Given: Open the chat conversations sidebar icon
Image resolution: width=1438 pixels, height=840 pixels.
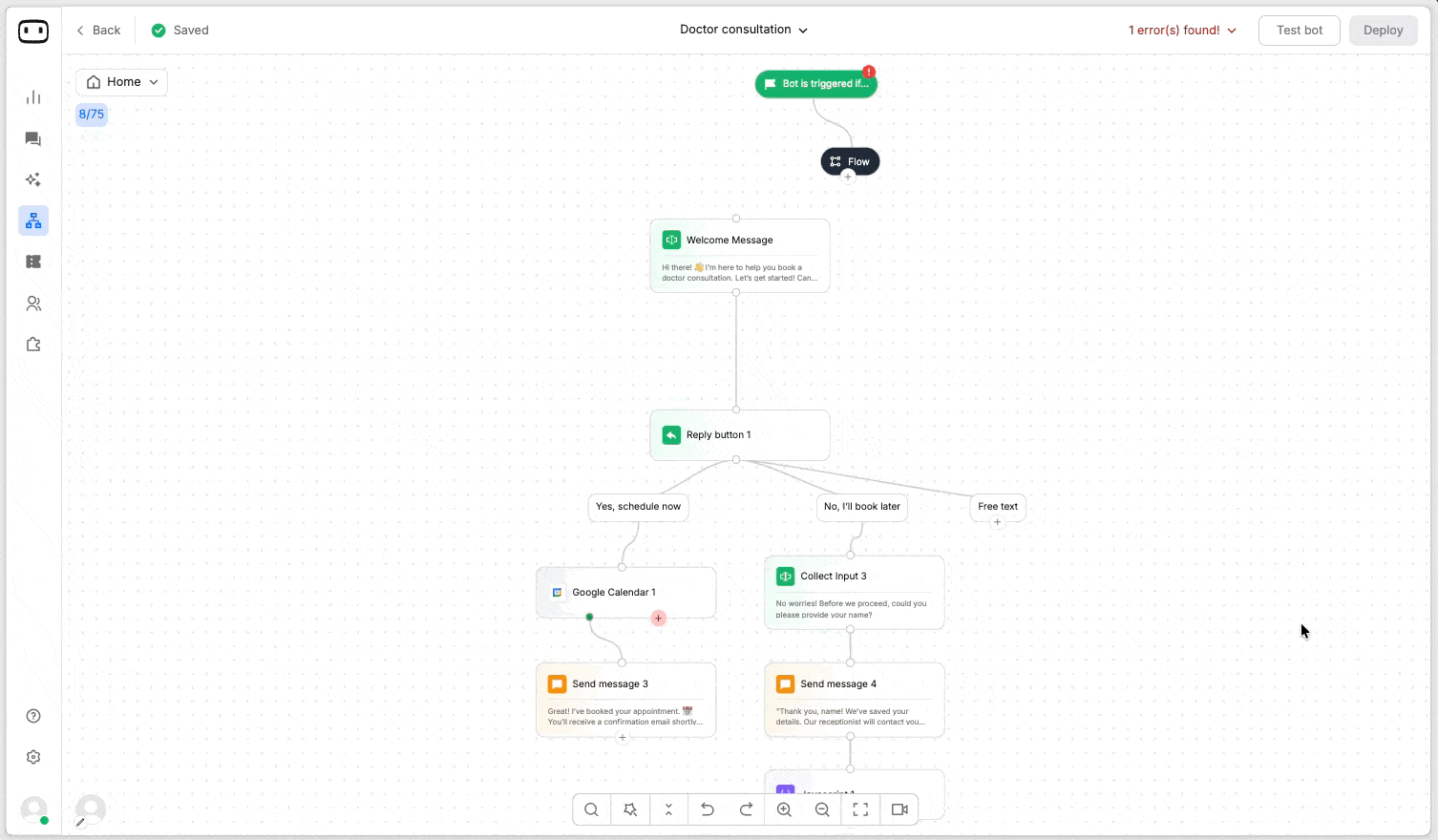Looking at the screenshot, I should click(x=33, y=139).
